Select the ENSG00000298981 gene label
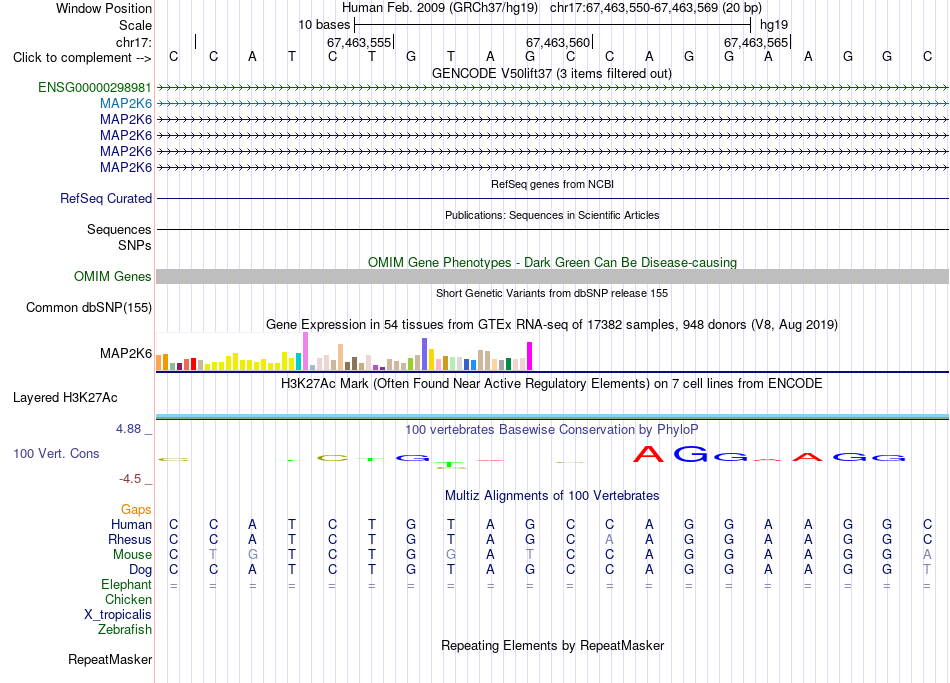This screenshot has width=950, height=683. click(95, 87)
